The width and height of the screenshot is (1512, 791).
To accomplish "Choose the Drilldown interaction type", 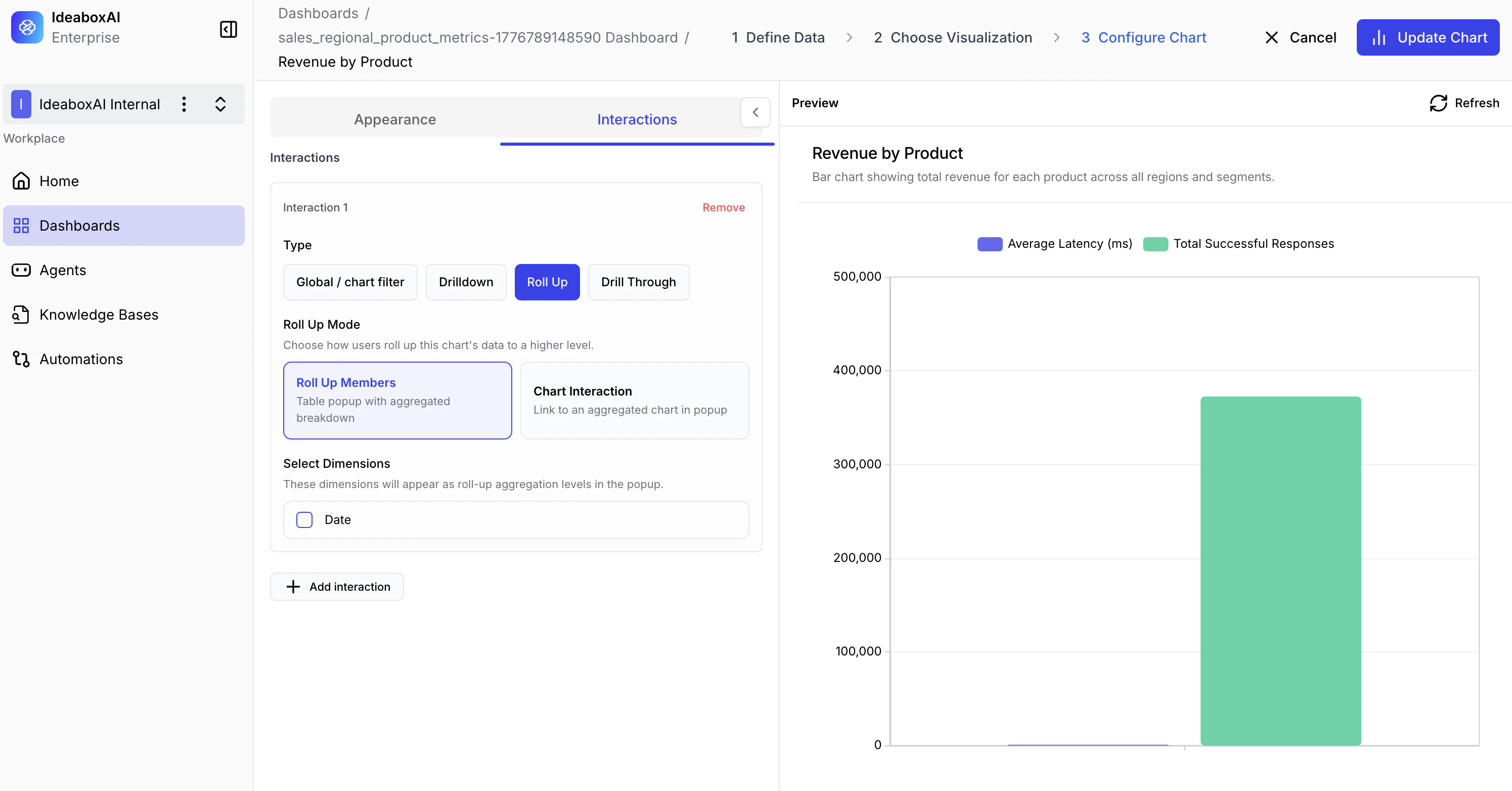I will point(466,282).
